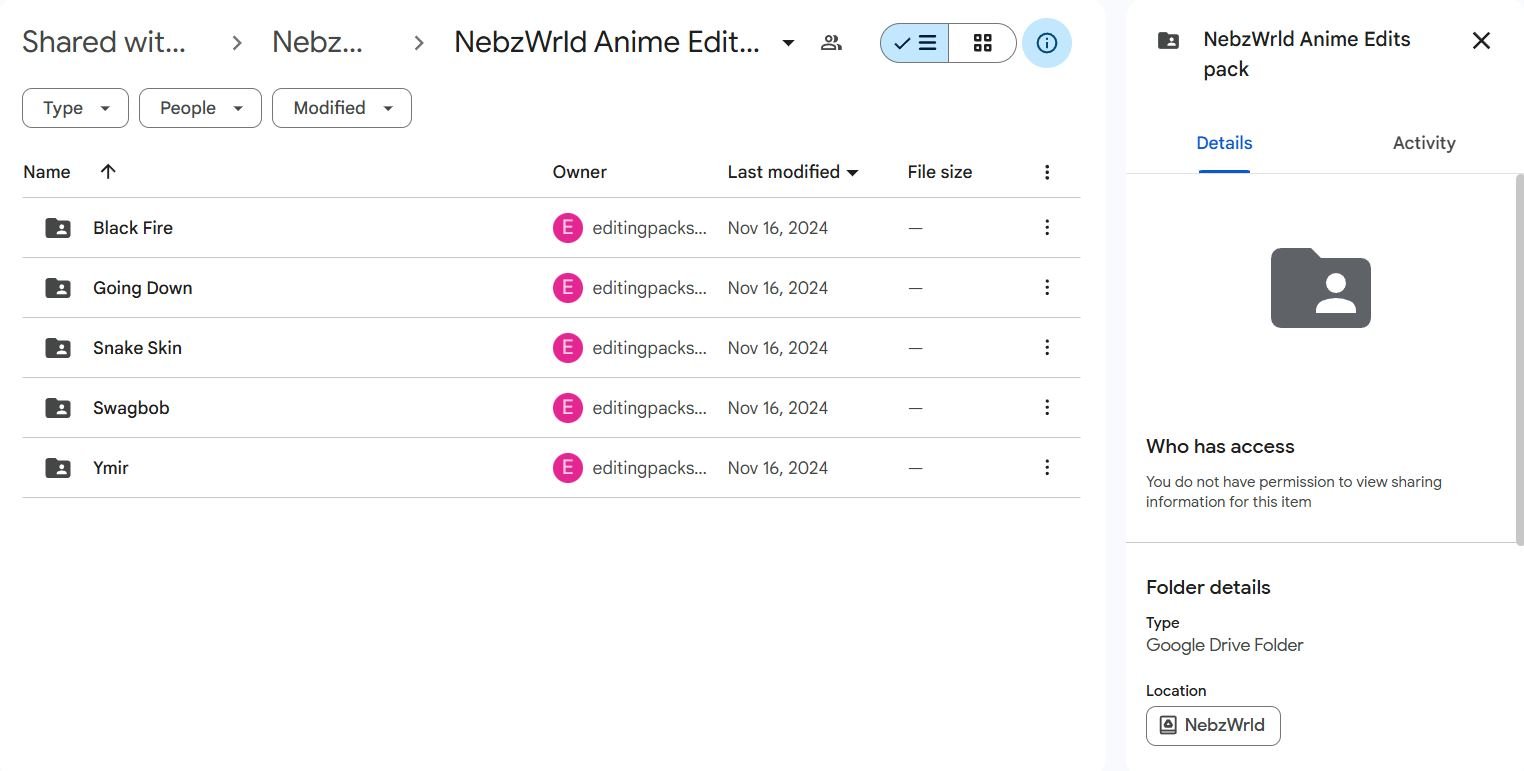Click editingpacks owner text in Going Down row

[x=649, y=288]
